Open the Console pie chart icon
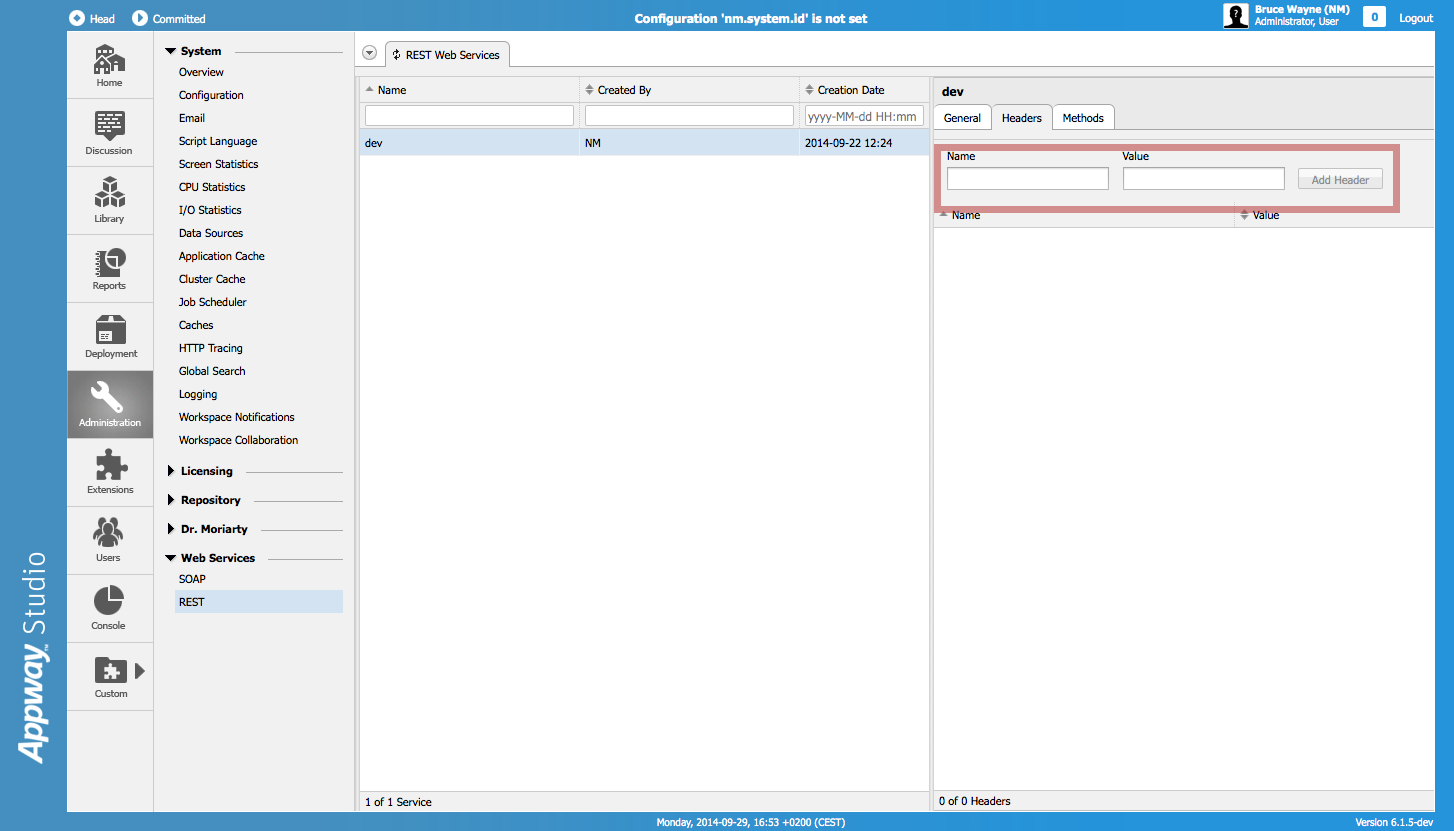 click(109, 600)
